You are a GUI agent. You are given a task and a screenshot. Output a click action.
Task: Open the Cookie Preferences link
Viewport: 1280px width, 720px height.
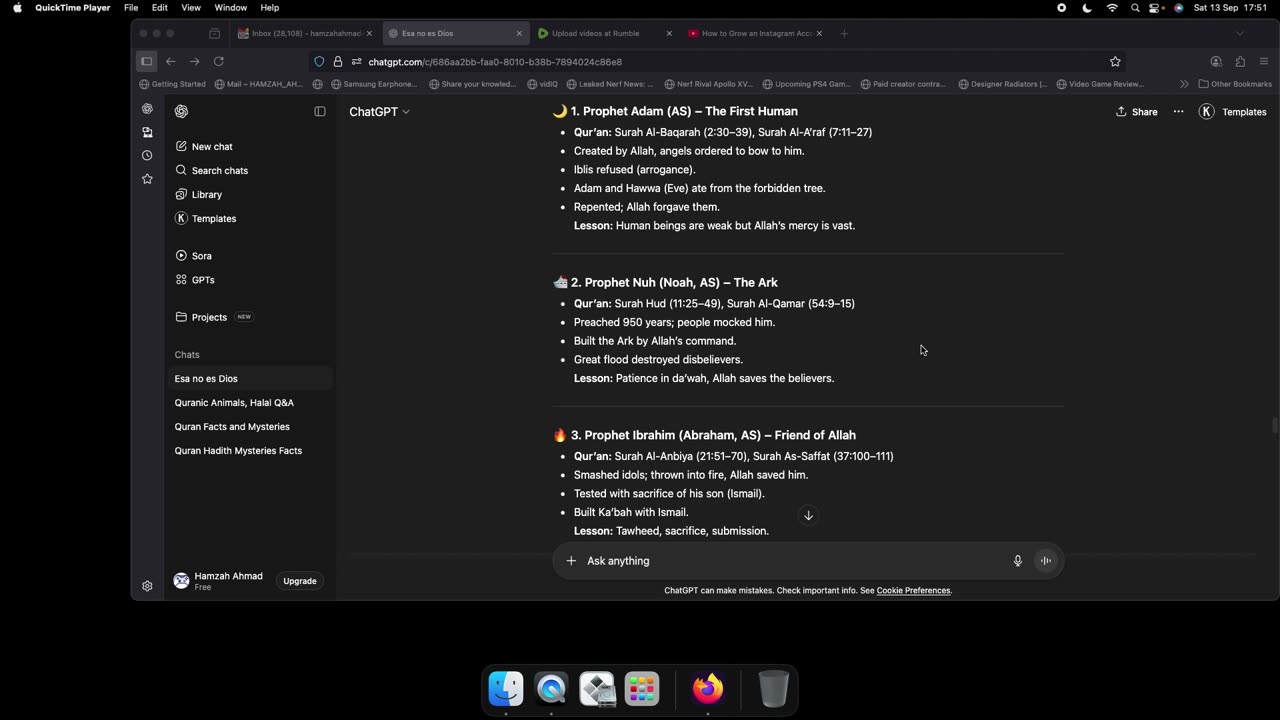click(913, 591)
